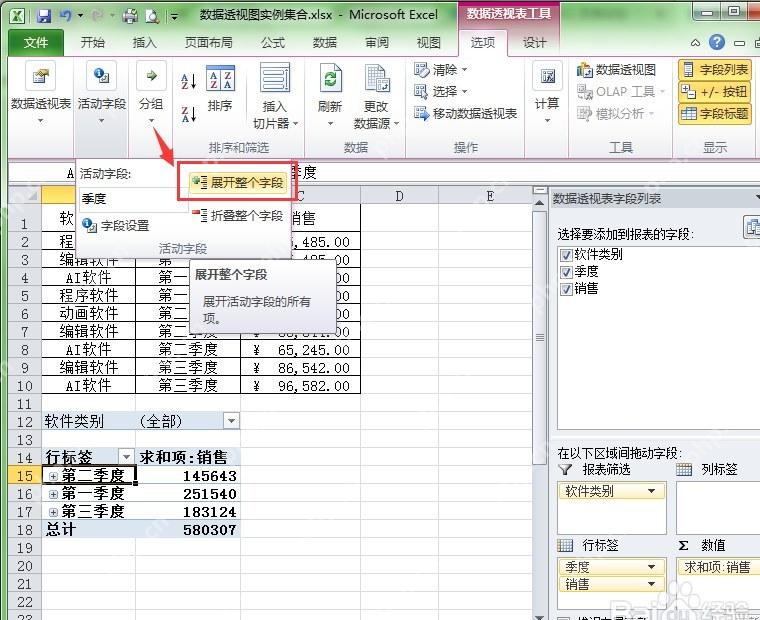Click 折叠整个字段 (Collapse Entire Field)
This screenshot has height=620, width=760.
(x=238, y=215)
